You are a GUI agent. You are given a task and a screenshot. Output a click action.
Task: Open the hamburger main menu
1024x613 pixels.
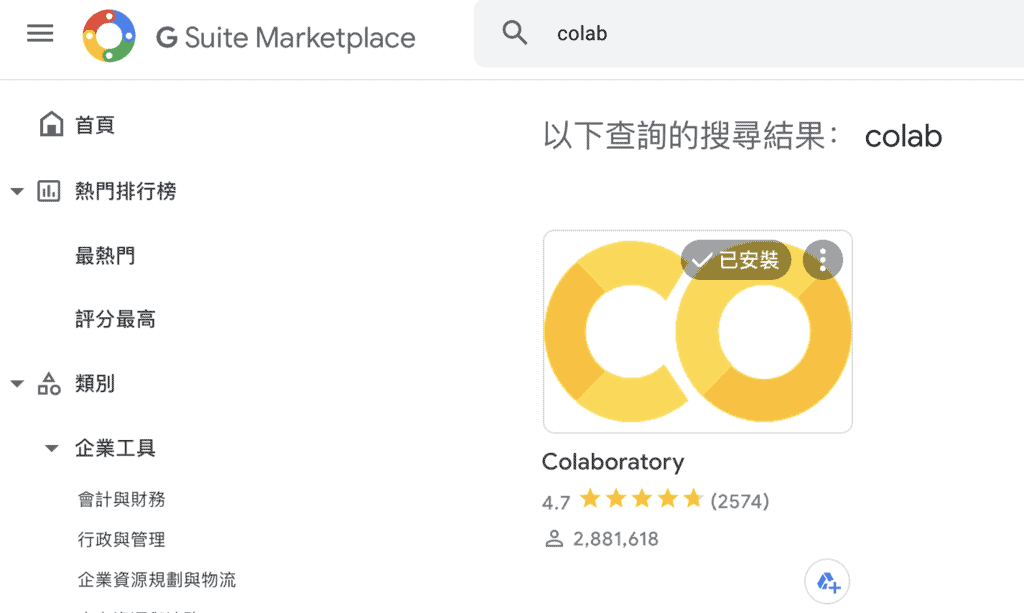40,33
